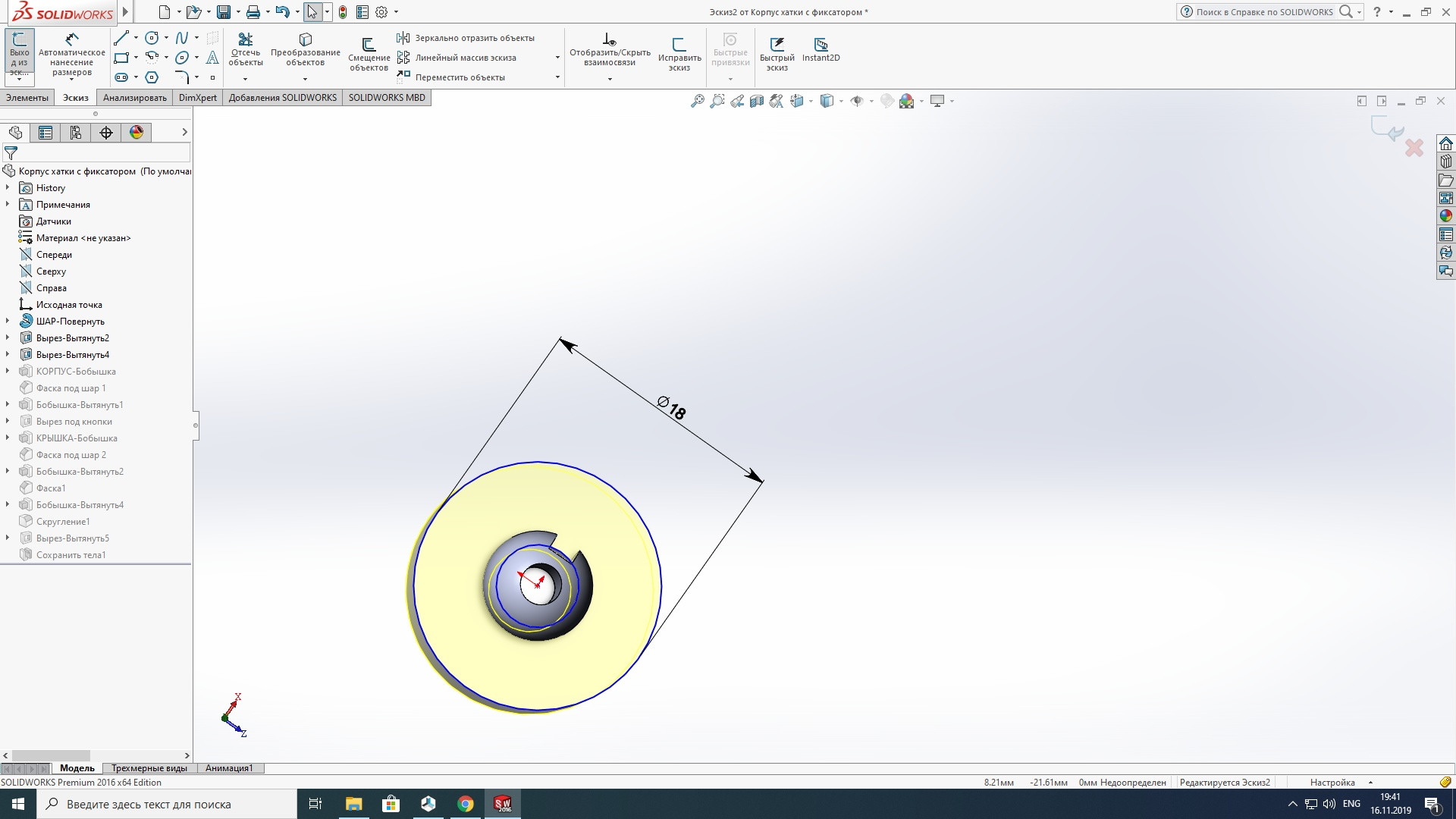The height and width of the screenshot is (819, 1456).
Task: Toggle Instant2D mode
Action: click(821, 50)
